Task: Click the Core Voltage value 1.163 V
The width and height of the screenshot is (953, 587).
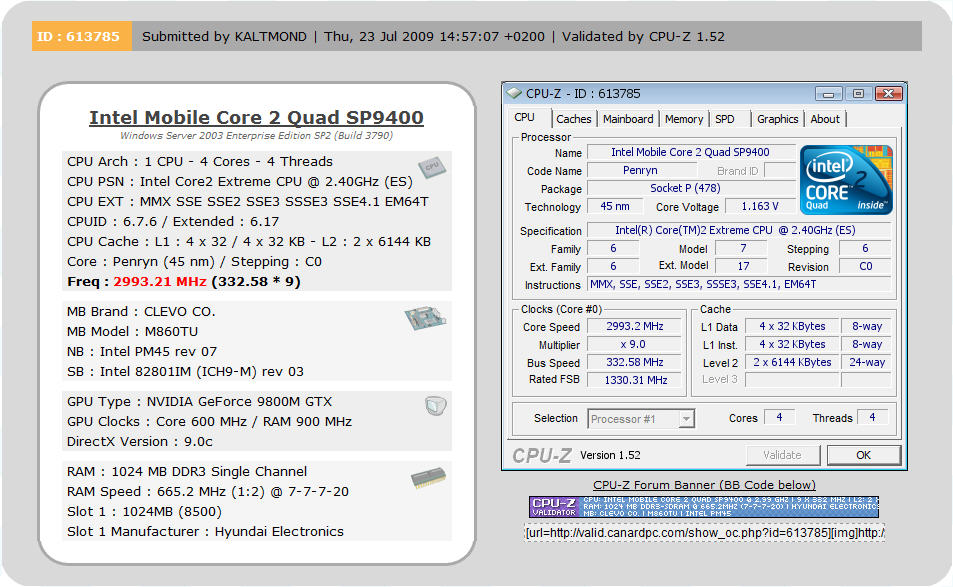Action: [760, 206]
